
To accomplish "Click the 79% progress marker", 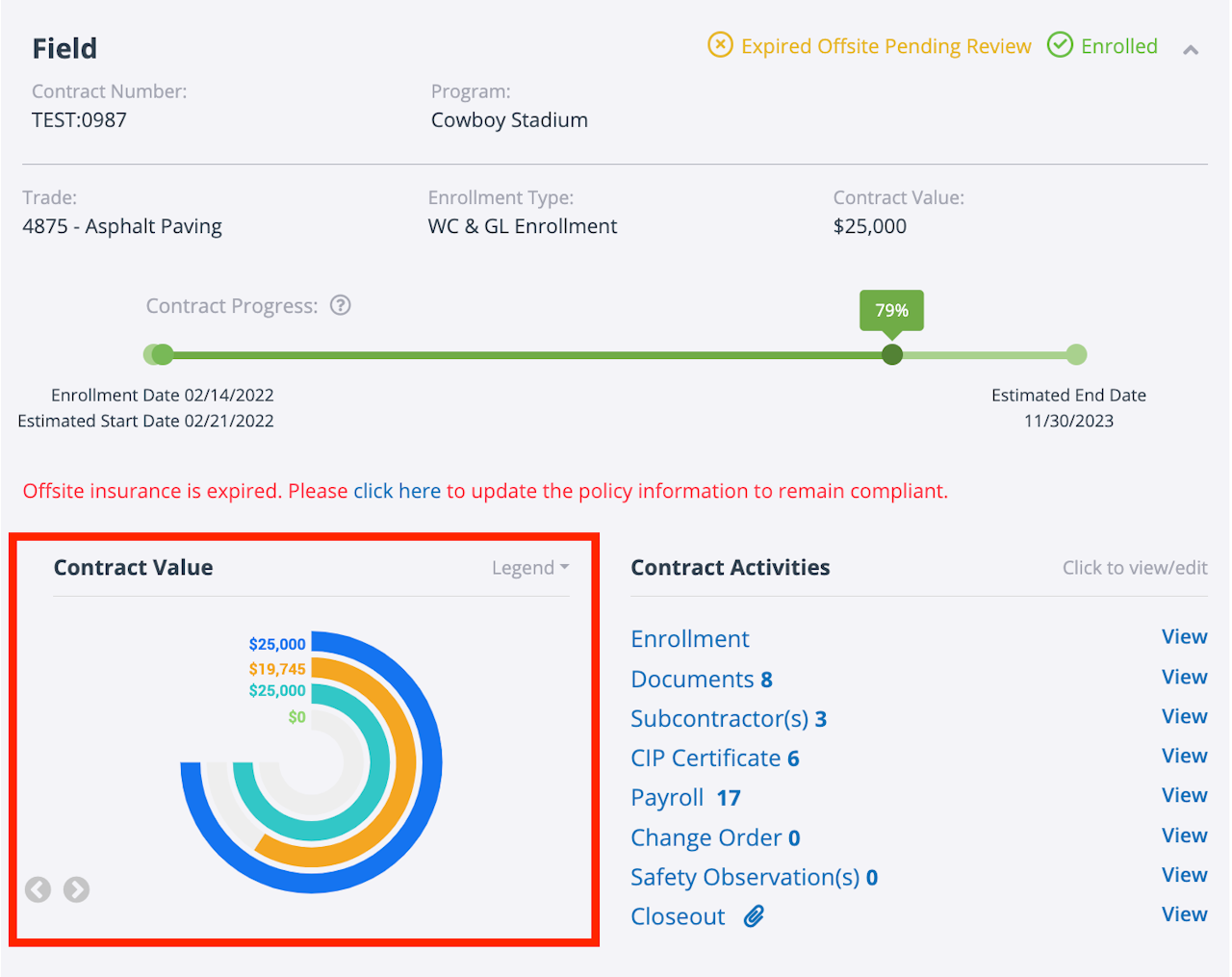I will pos(892,354).
